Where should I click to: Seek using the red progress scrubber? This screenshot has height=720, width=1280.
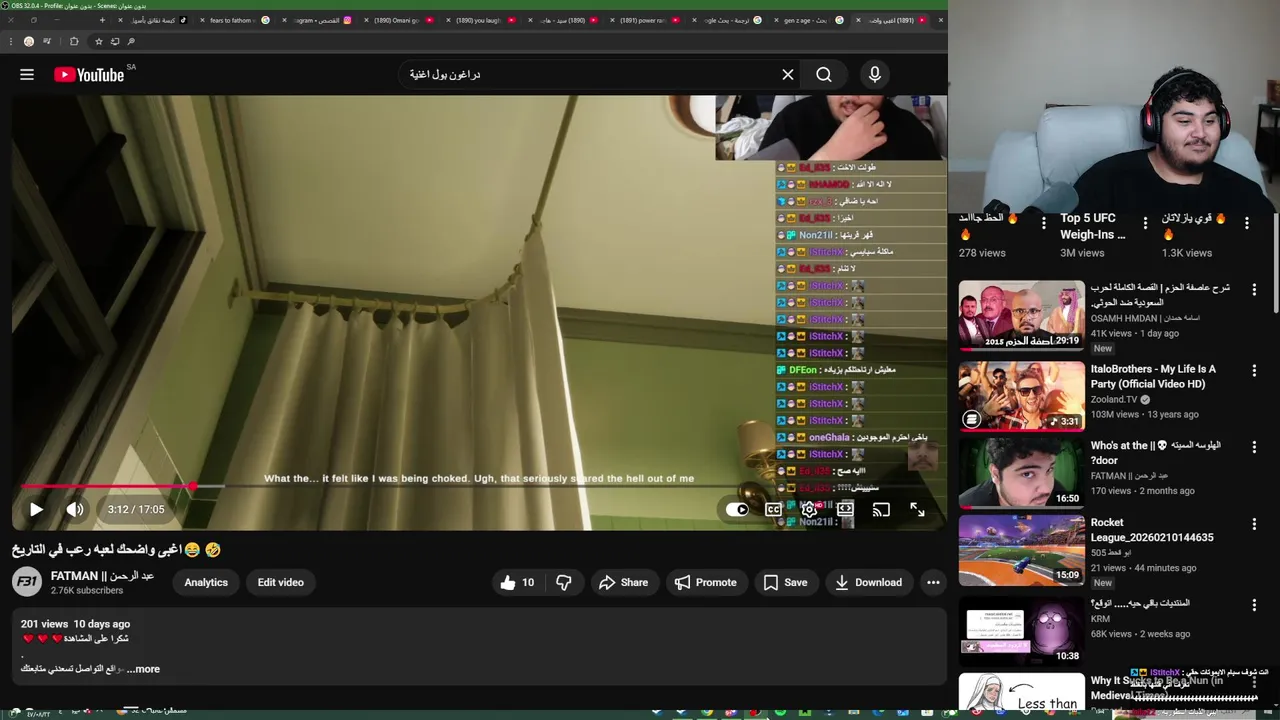click(x=192, y=486)
